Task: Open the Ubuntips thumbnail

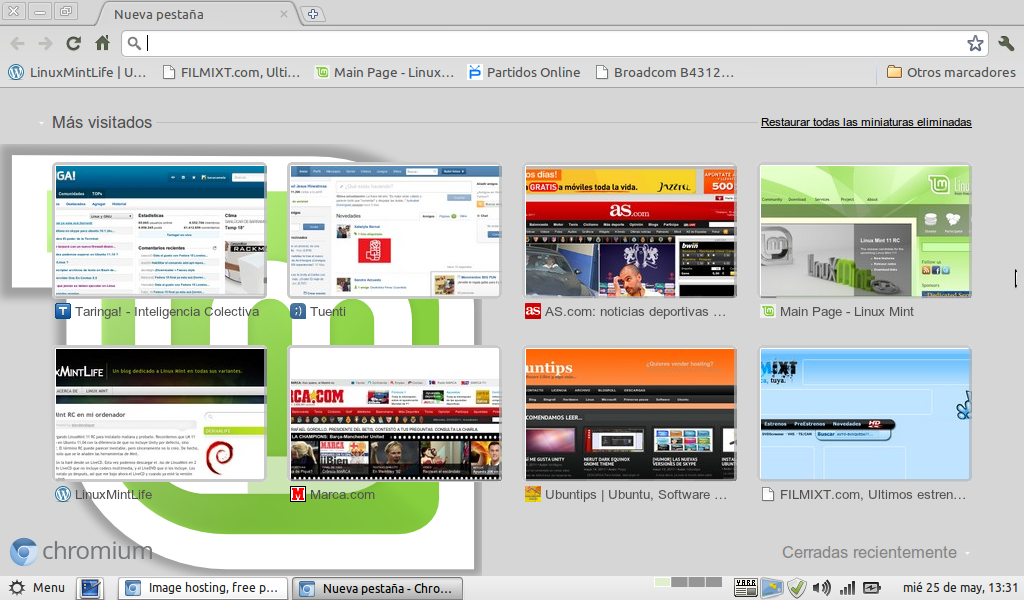Action: [630, 414]
